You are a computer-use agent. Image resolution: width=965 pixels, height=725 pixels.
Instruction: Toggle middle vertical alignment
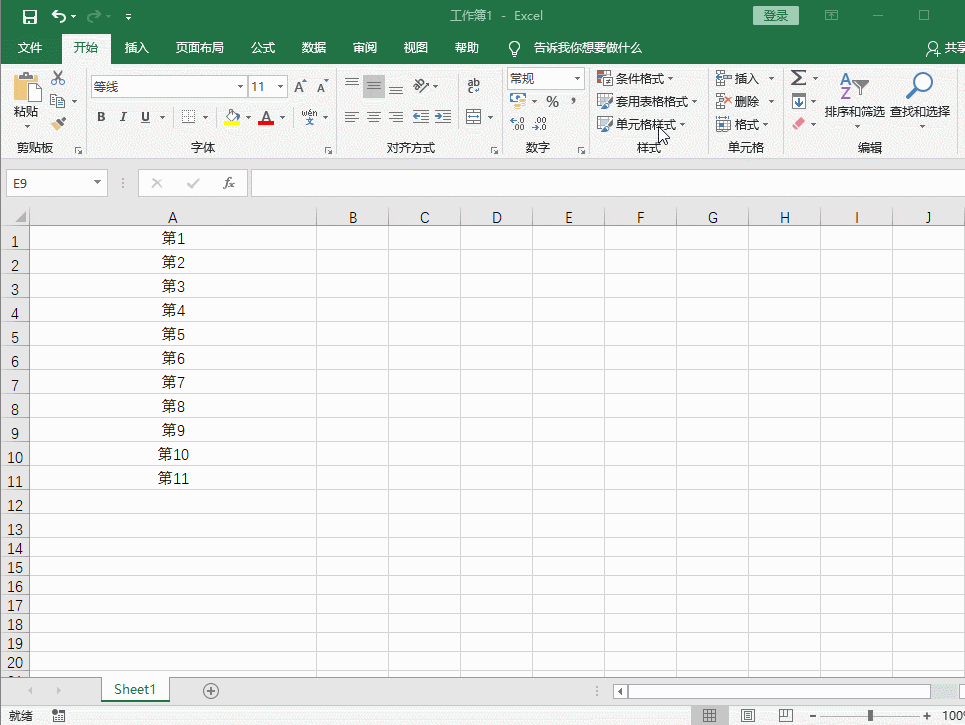374,86
